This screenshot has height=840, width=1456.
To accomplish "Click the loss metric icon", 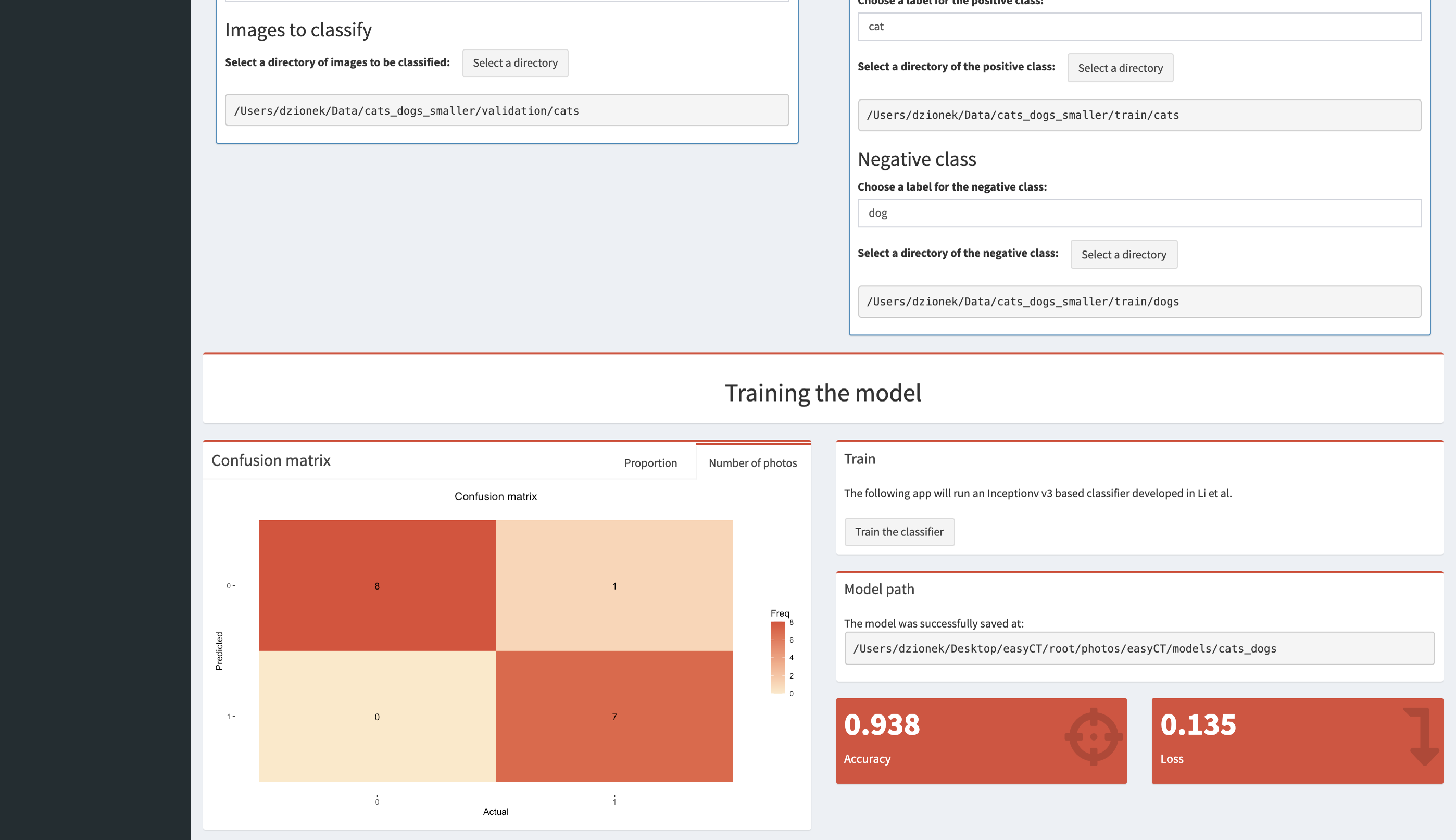I will [x=1419, y=736].
